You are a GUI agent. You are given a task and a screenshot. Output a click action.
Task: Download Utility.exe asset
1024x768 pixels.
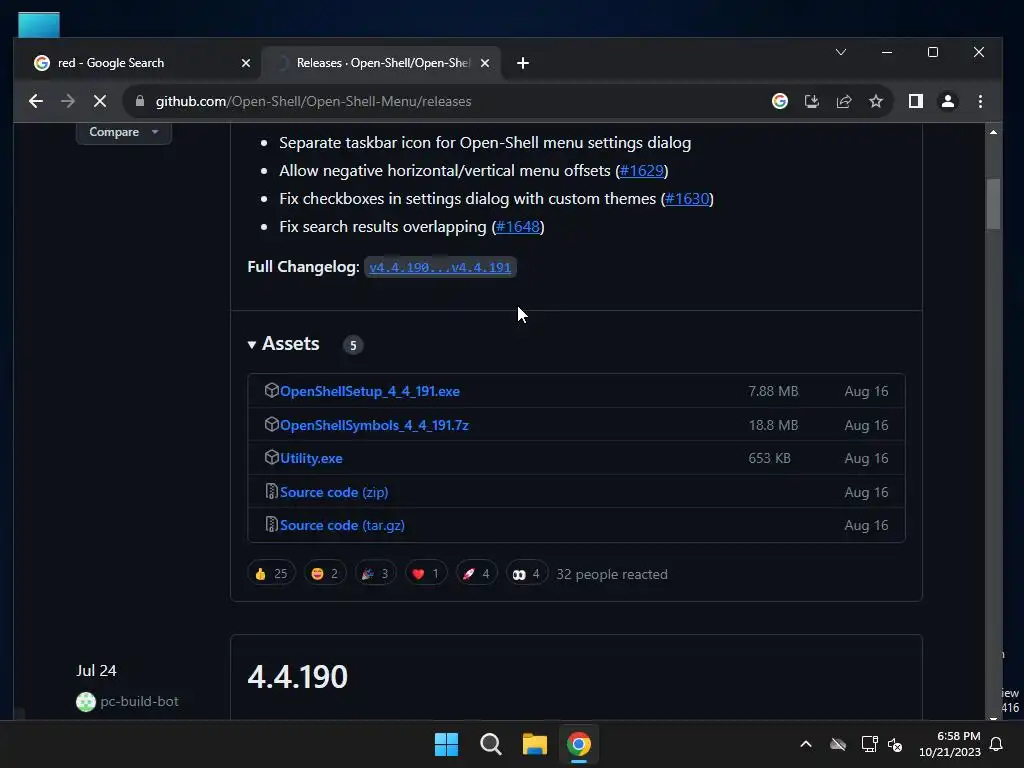pos(311,458)
